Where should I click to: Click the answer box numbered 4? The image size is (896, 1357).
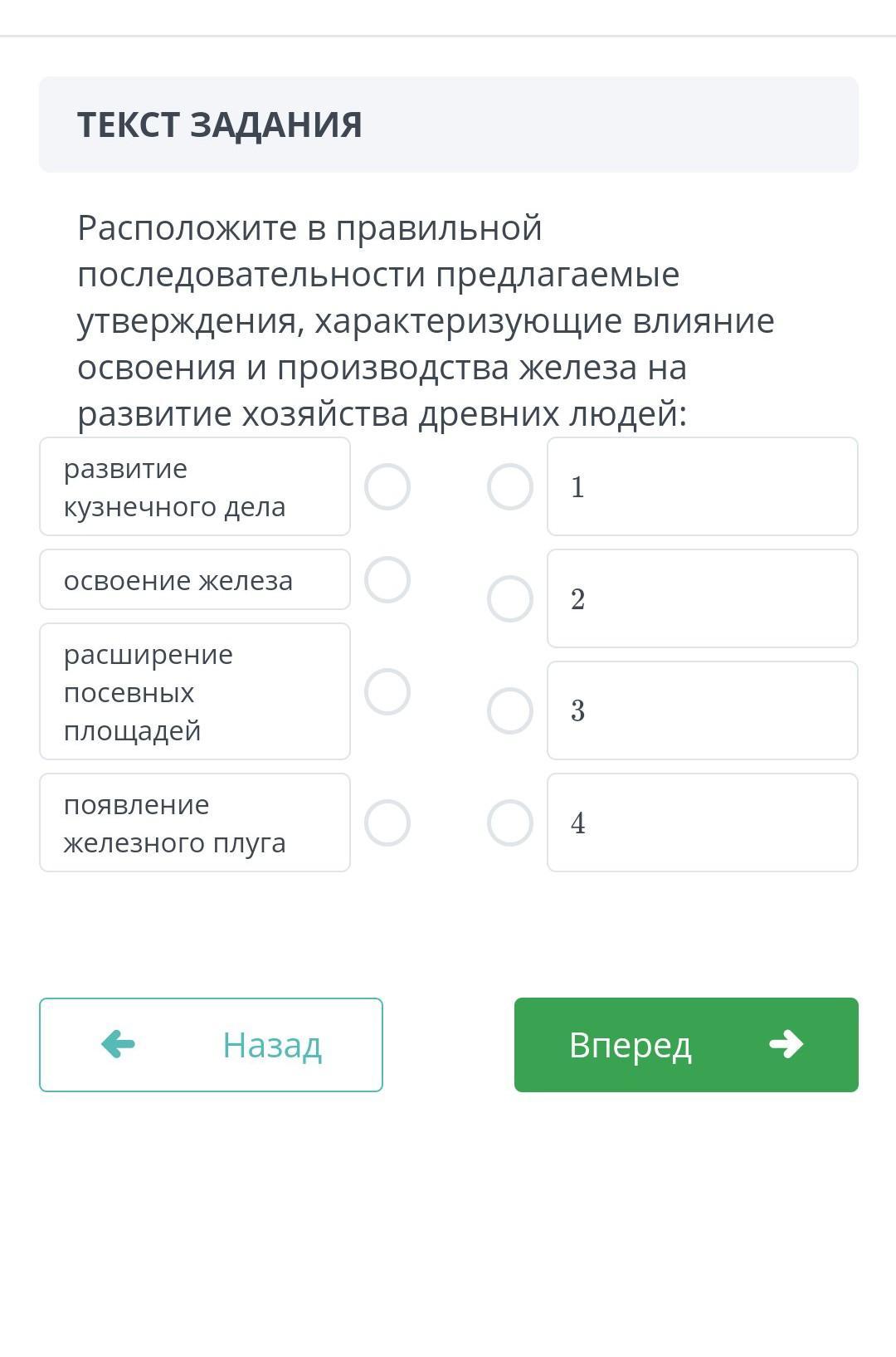coord(702,822)
